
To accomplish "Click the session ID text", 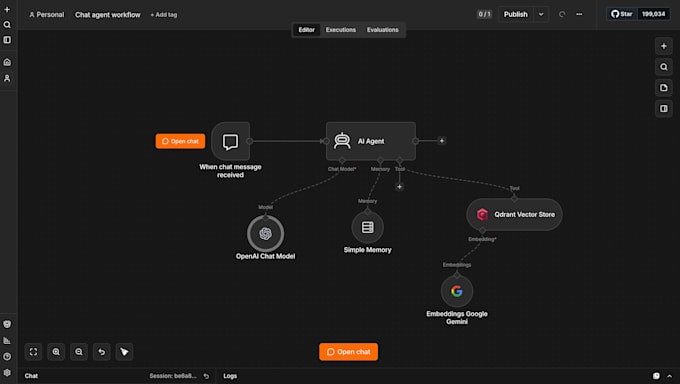I will tap(173, 376).
